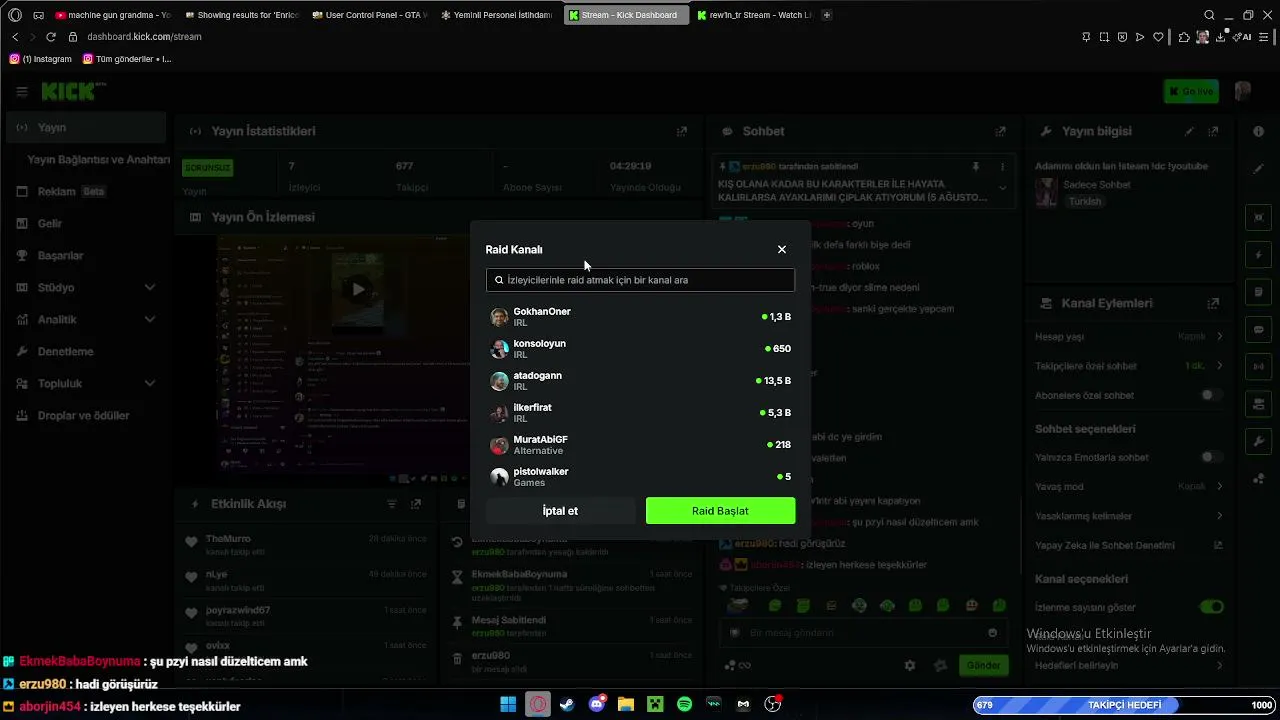
Task: Open Discord from the taskbar
Action: tap(597, 704)
